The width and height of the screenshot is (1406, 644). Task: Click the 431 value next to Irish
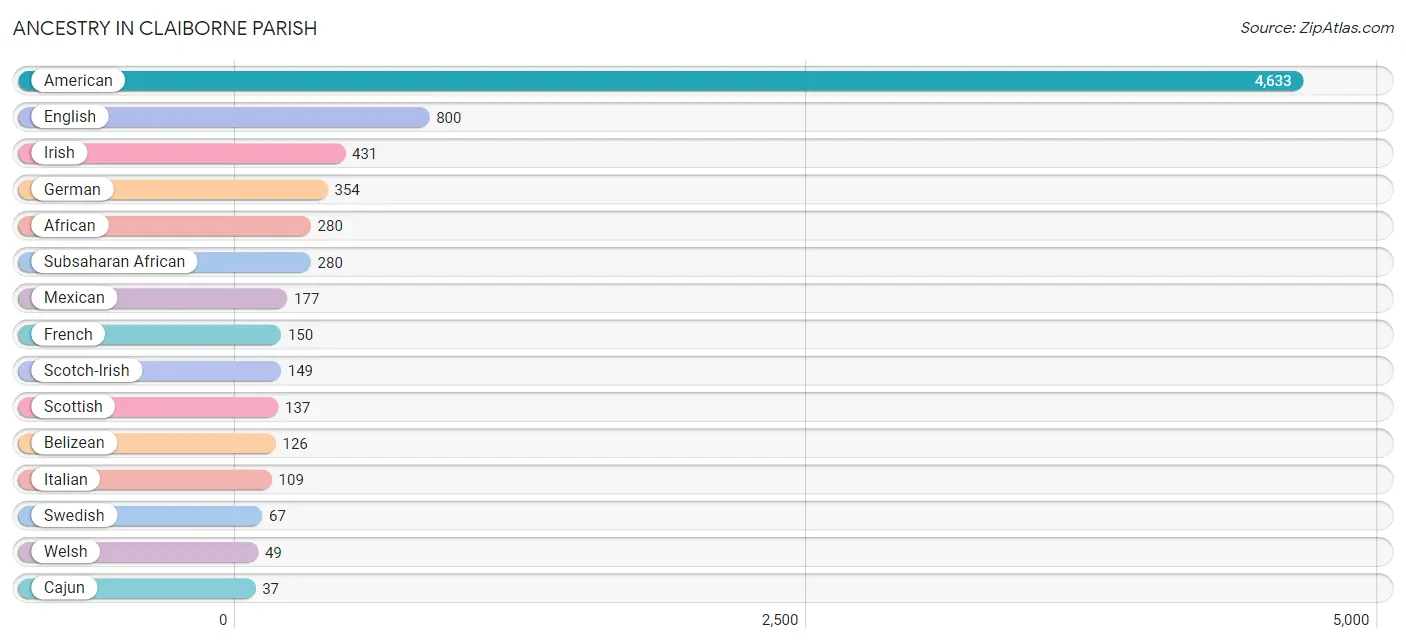pos(365,154)
